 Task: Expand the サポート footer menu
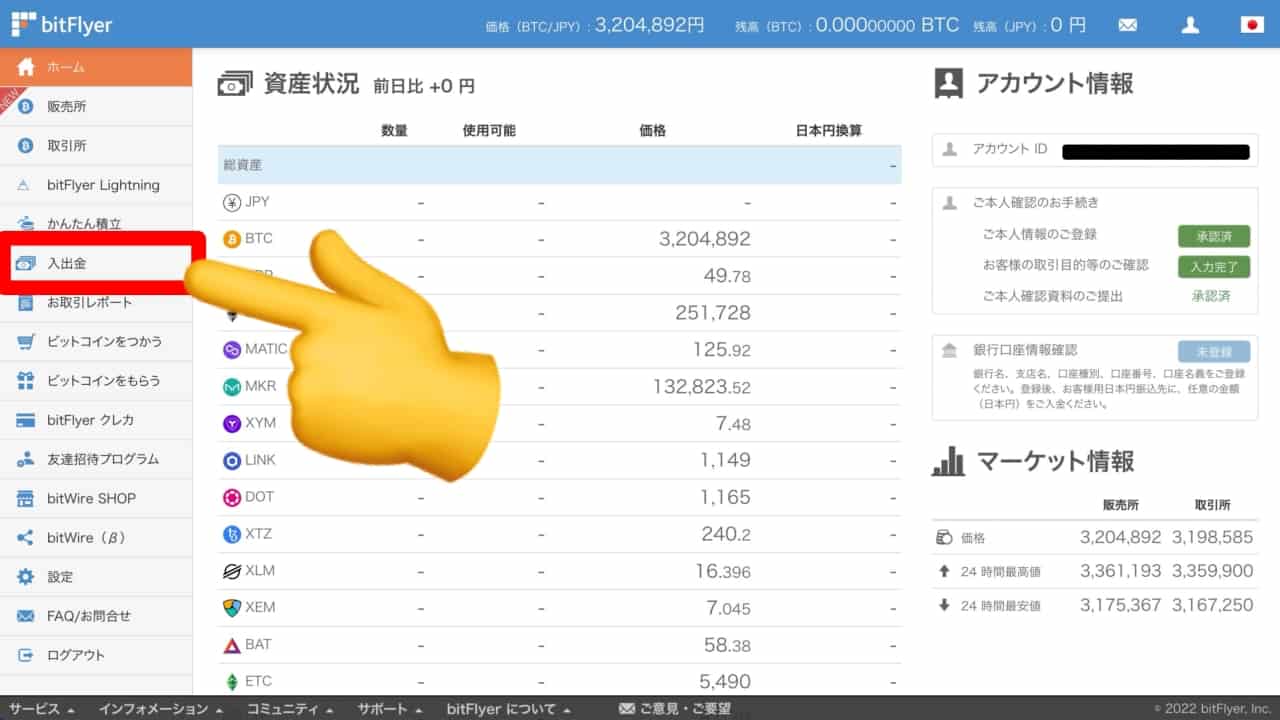[389, 709]
